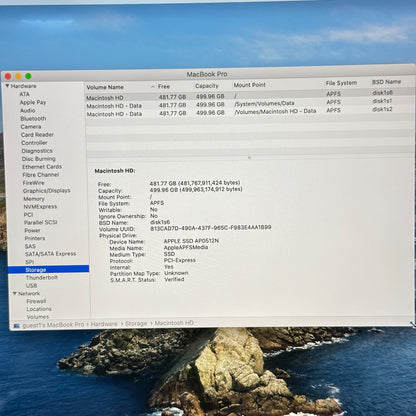The width and height of the screenshot is (416, 416).
Task: Click Storage in the bottom path bar
Action: (x=136, y=323)
